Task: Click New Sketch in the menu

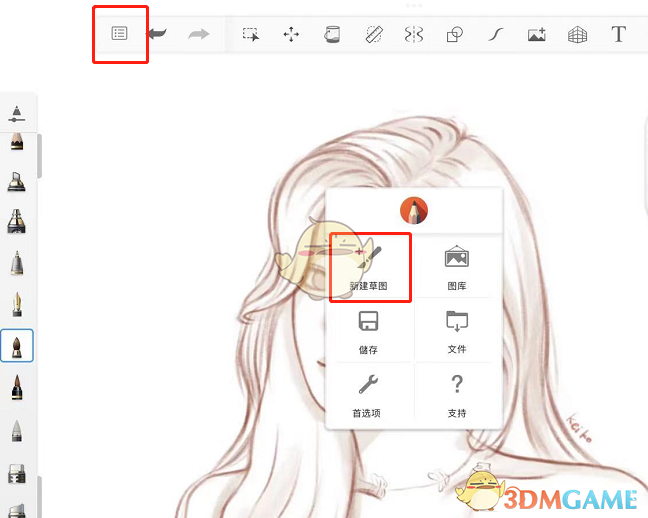Action: tap(369, 268)
